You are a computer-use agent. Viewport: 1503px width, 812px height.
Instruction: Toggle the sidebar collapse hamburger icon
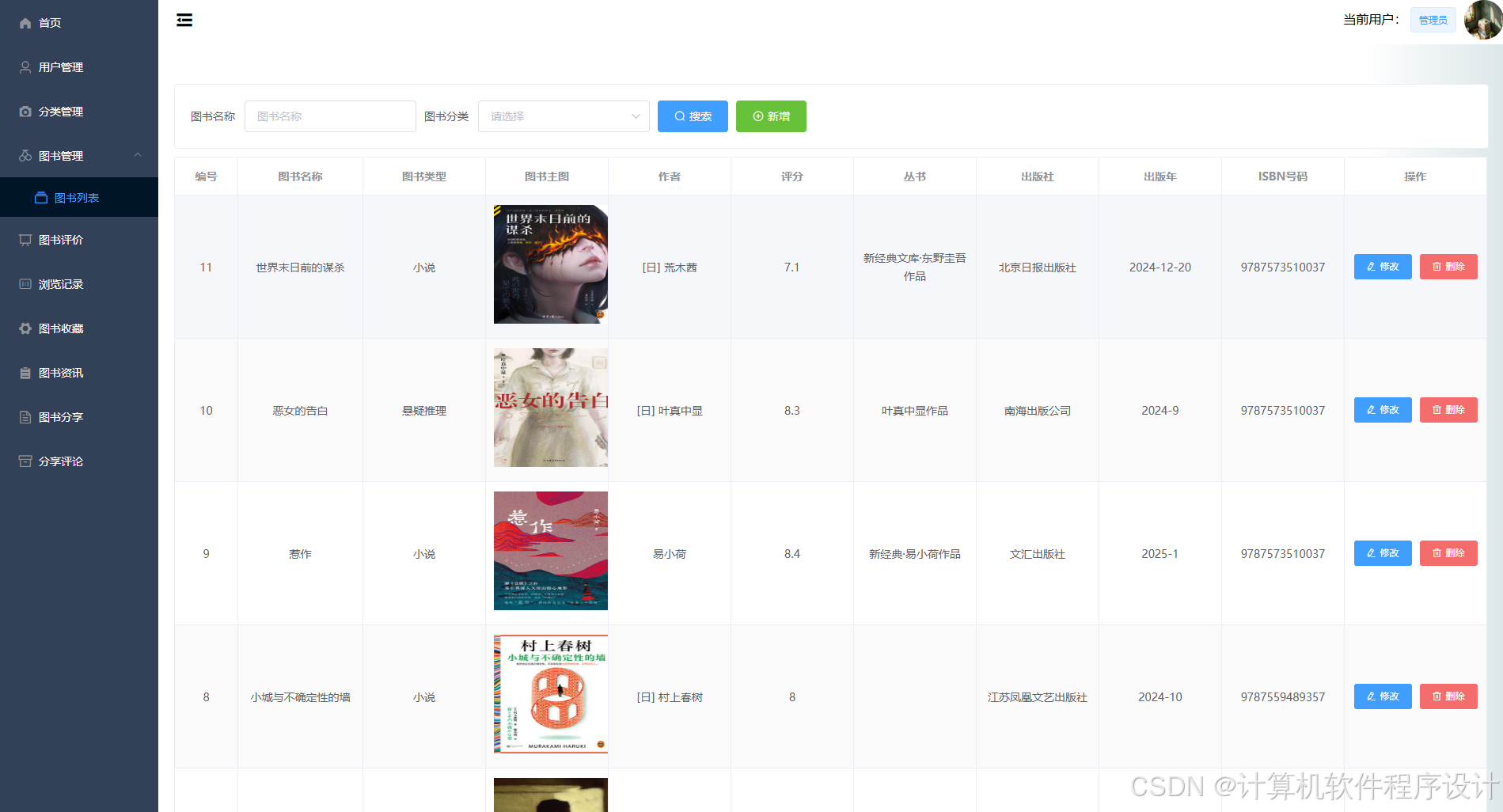click(184, 20)
